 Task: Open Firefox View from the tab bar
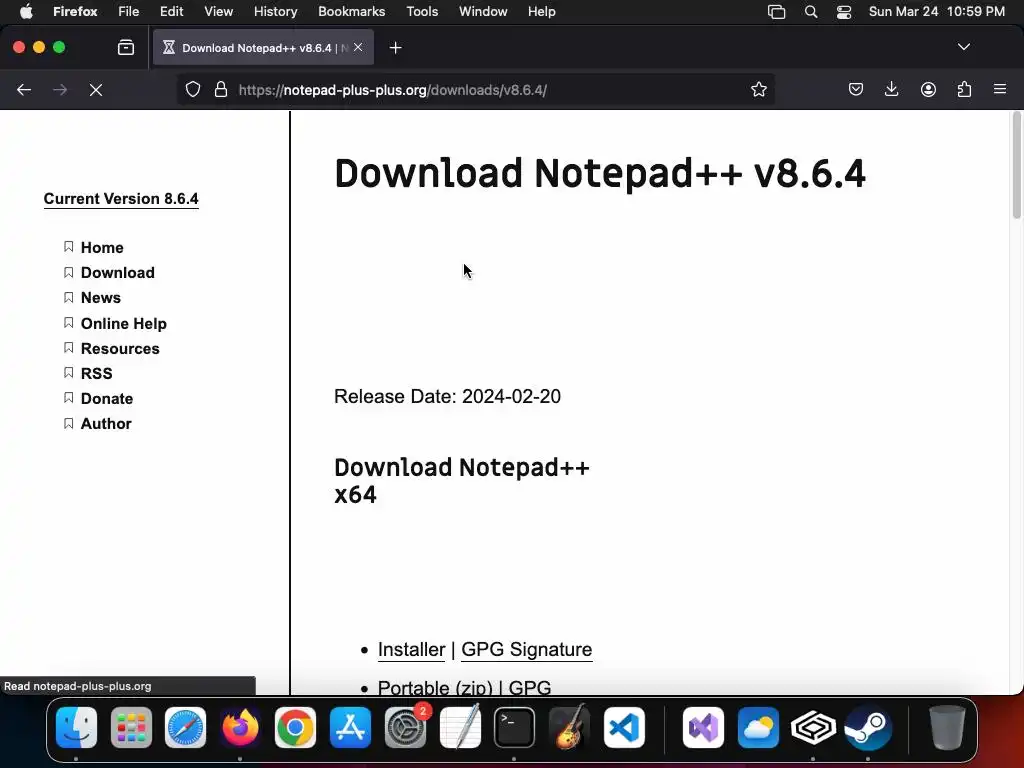click(x=126, y=48)
